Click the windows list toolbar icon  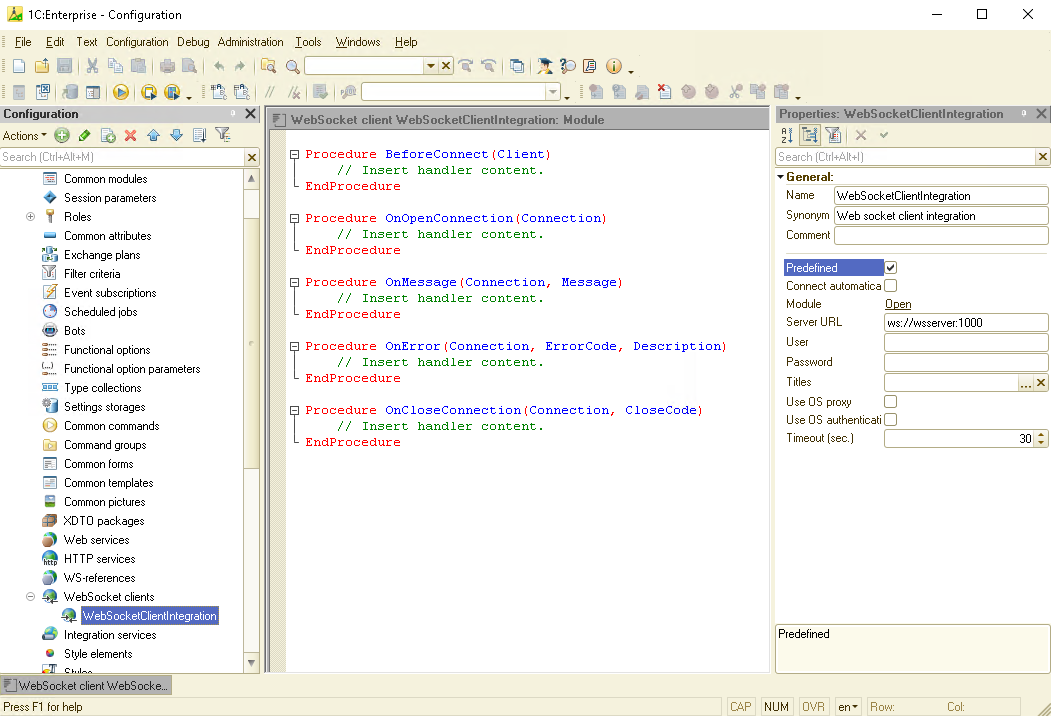pos(517,66)
